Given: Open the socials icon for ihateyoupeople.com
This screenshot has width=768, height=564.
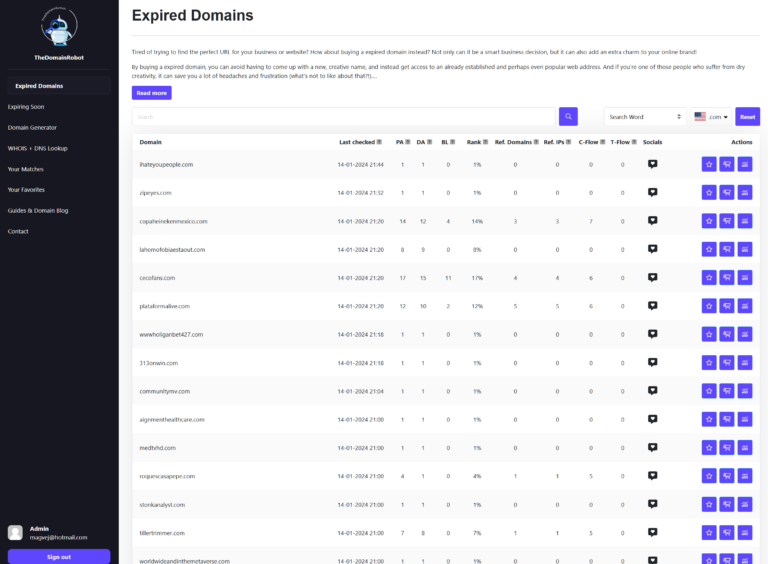Looking at the screenshot, I should [x=652, y=164].
